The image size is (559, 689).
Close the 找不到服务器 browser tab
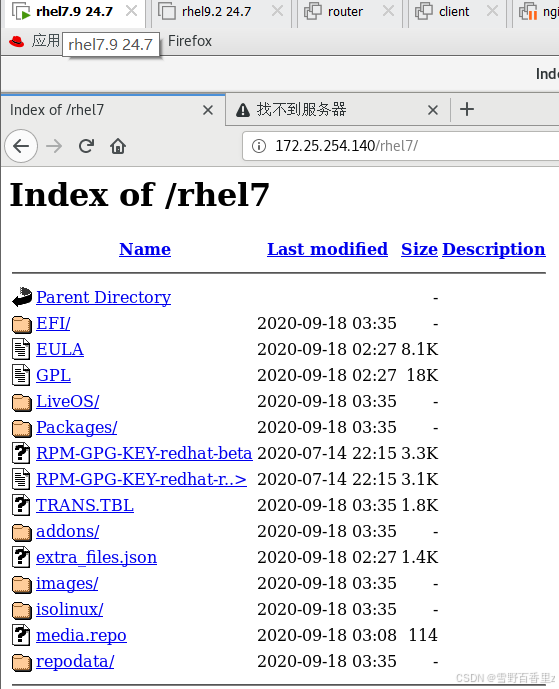(x=433, y=110)
